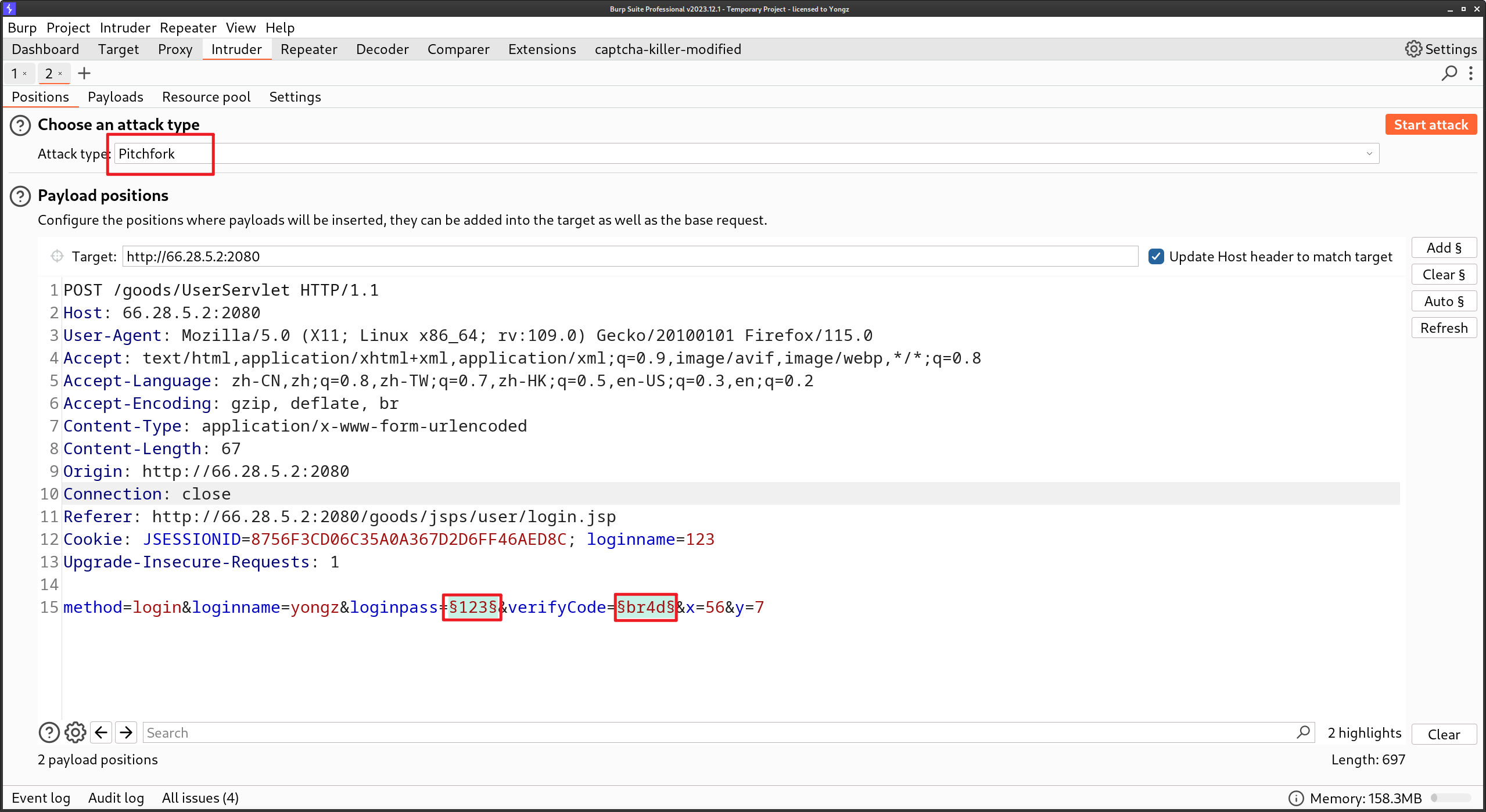Click the JSESSIONID cookie value
The width and height of the screenshot is (1486, 812).
(x=408, y=539)
